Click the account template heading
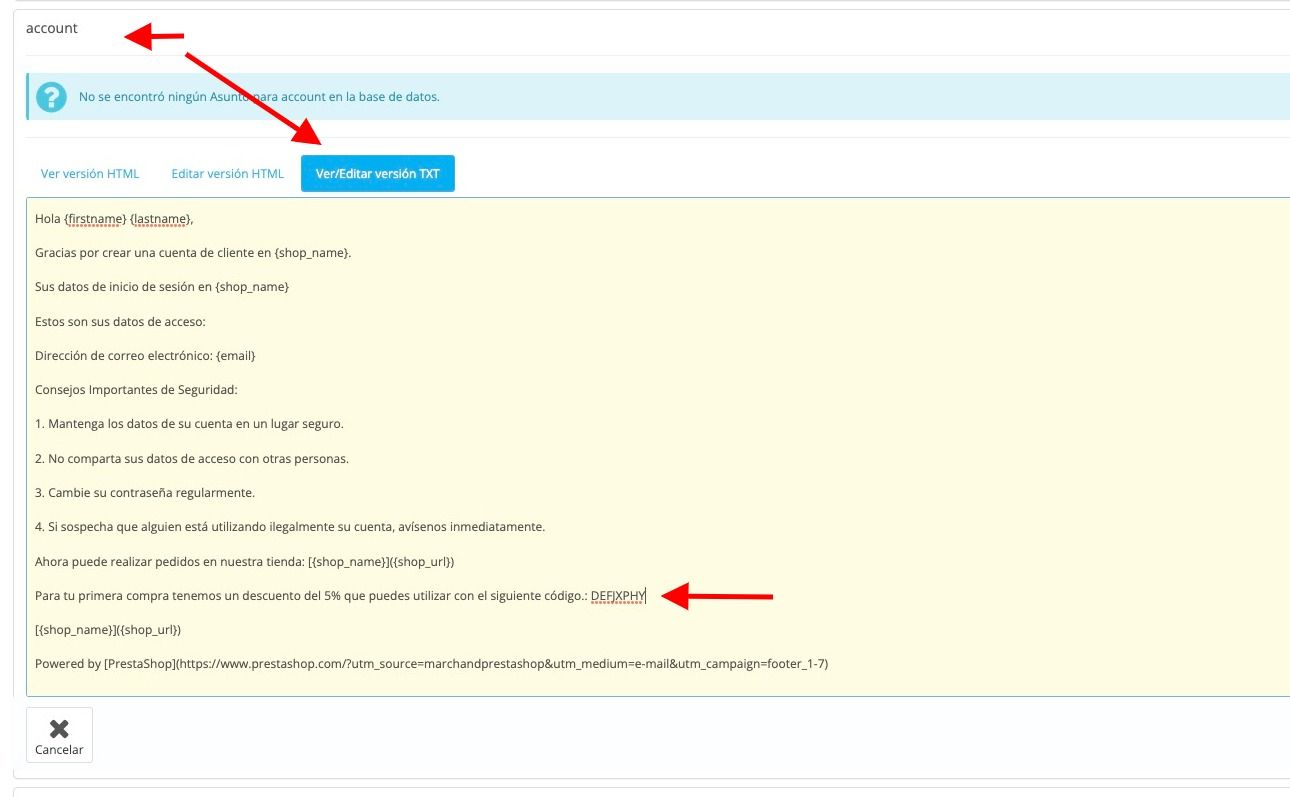Image resolution: width=1290 pixels, height=797 pixels. point(52,28)
